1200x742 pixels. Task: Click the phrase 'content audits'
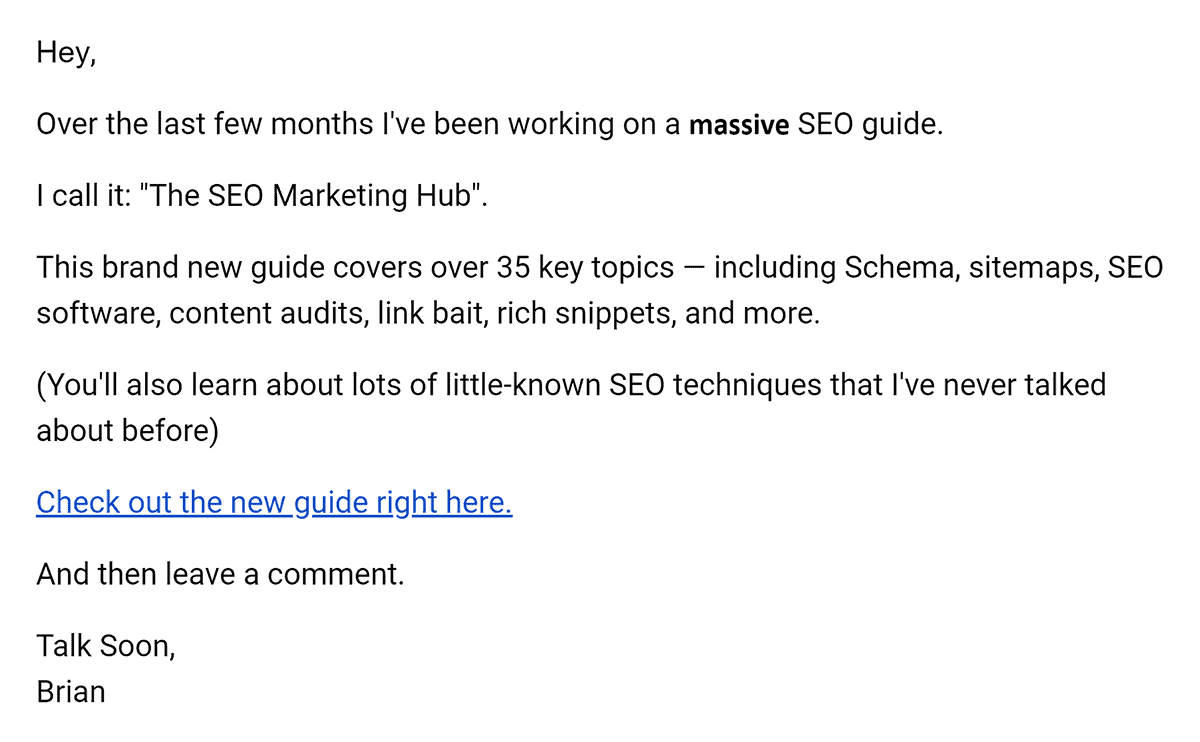[x=267, y=315]
